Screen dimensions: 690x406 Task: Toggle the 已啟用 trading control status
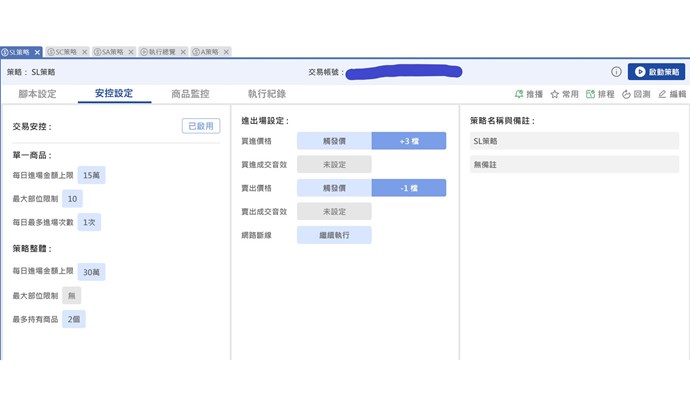pos(200,126)
